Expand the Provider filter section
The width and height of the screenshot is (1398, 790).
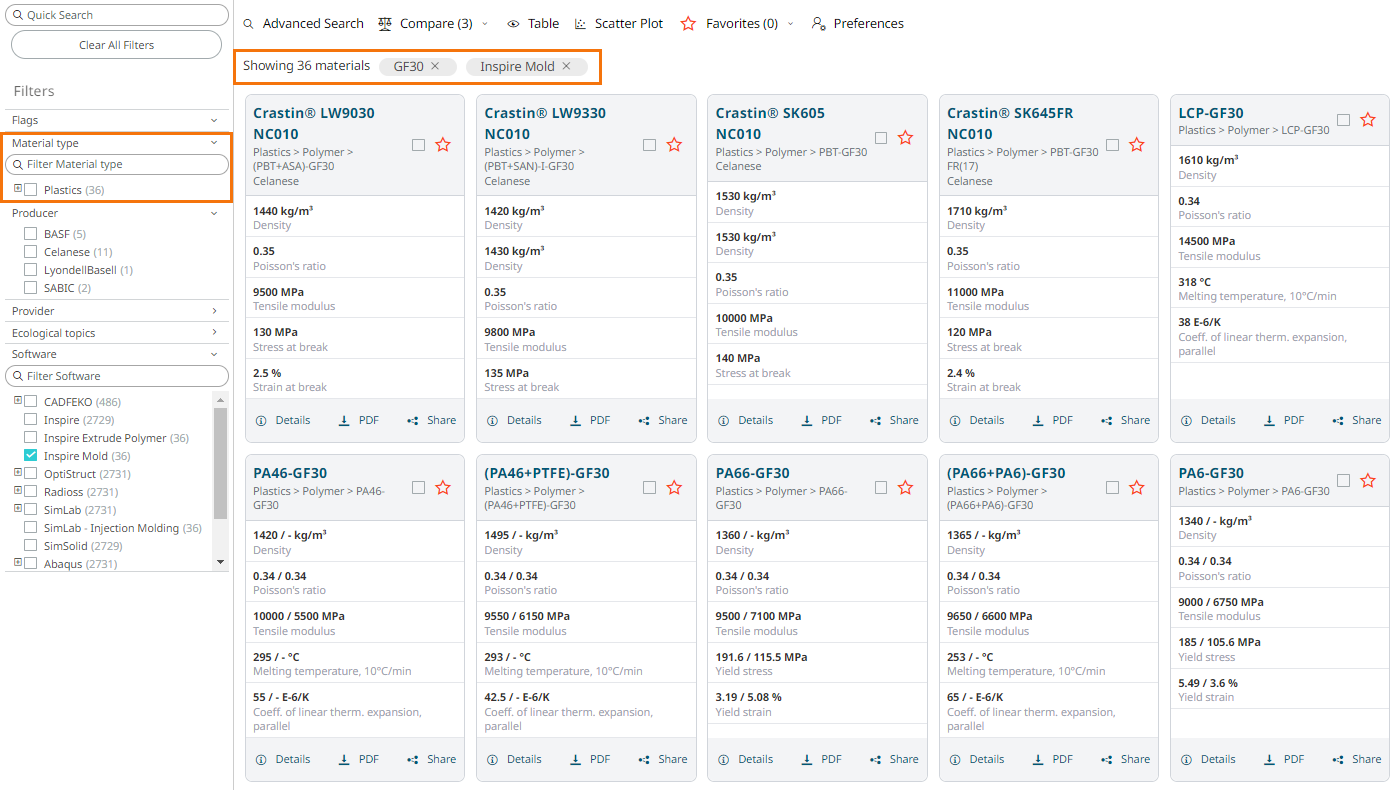(x=214, y=311)
